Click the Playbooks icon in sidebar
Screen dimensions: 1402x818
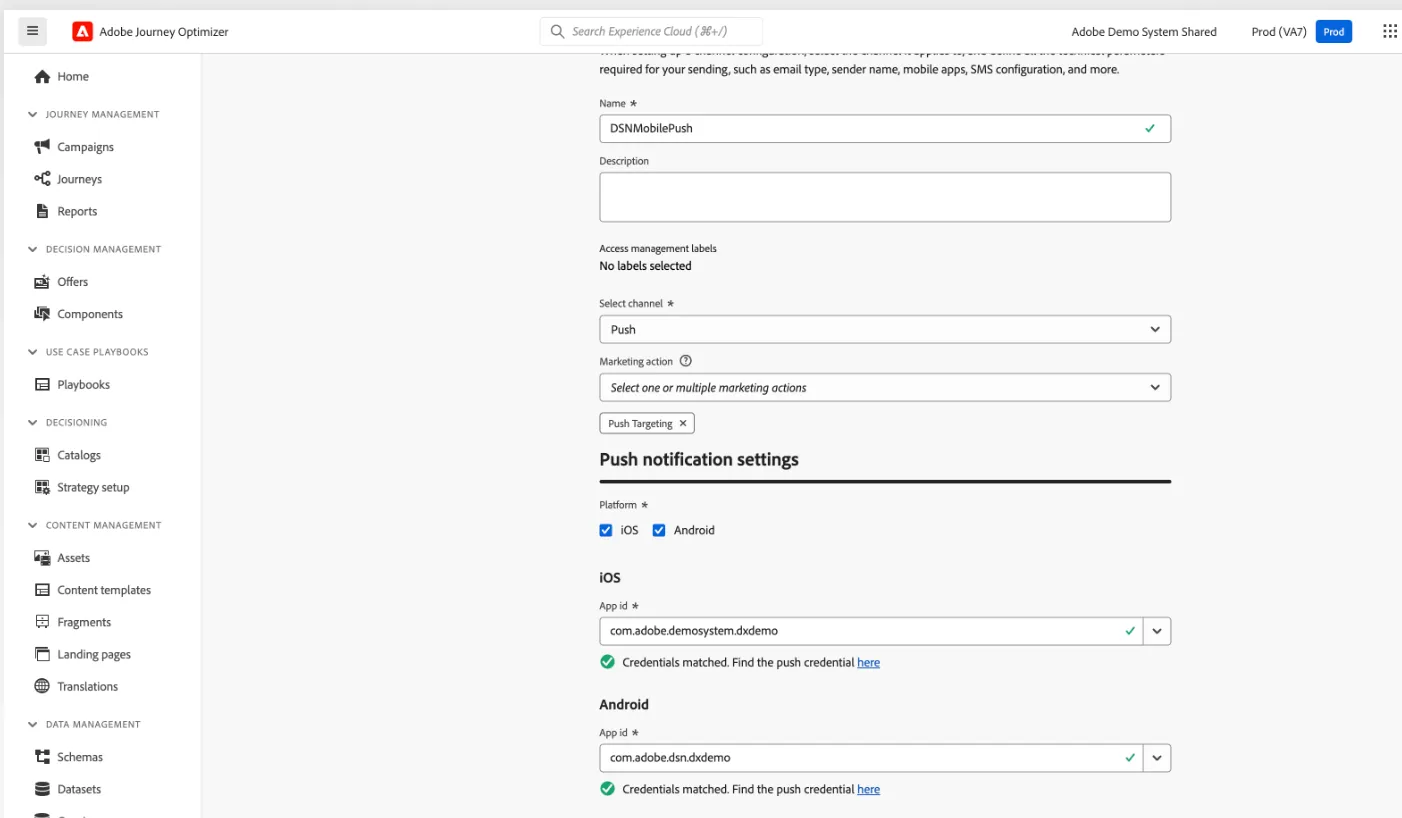point(42,384)
